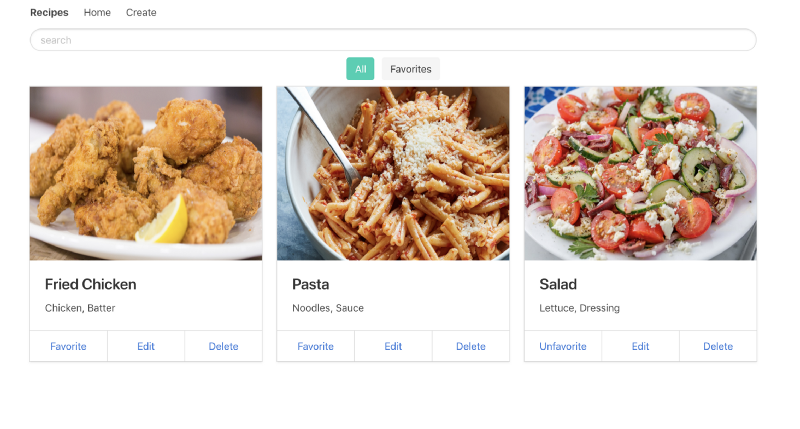Delete the Fried Chicken recipe
The height and width of the screenshot is (429, 800).
tap(223, 346)
